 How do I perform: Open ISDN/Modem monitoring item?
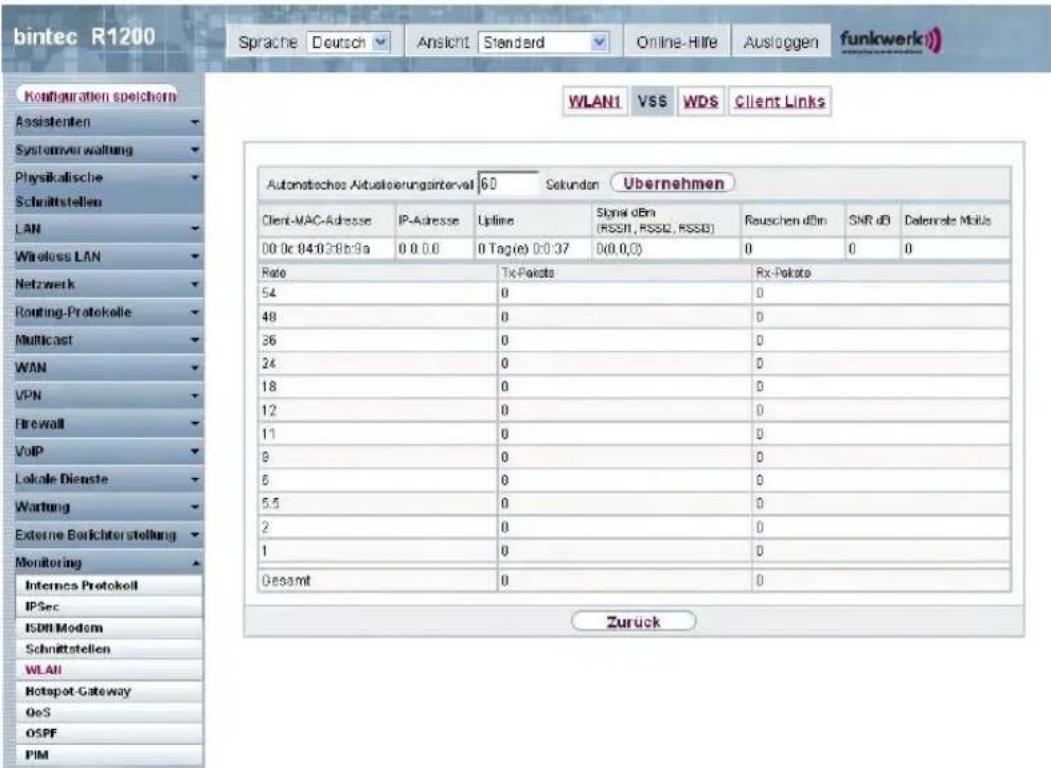(109, 628)
